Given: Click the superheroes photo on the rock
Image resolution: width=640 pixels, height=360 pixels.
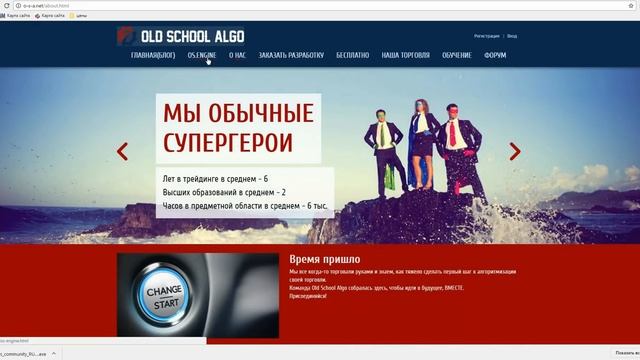Looking at the screenshot, I should click(423, 149).
